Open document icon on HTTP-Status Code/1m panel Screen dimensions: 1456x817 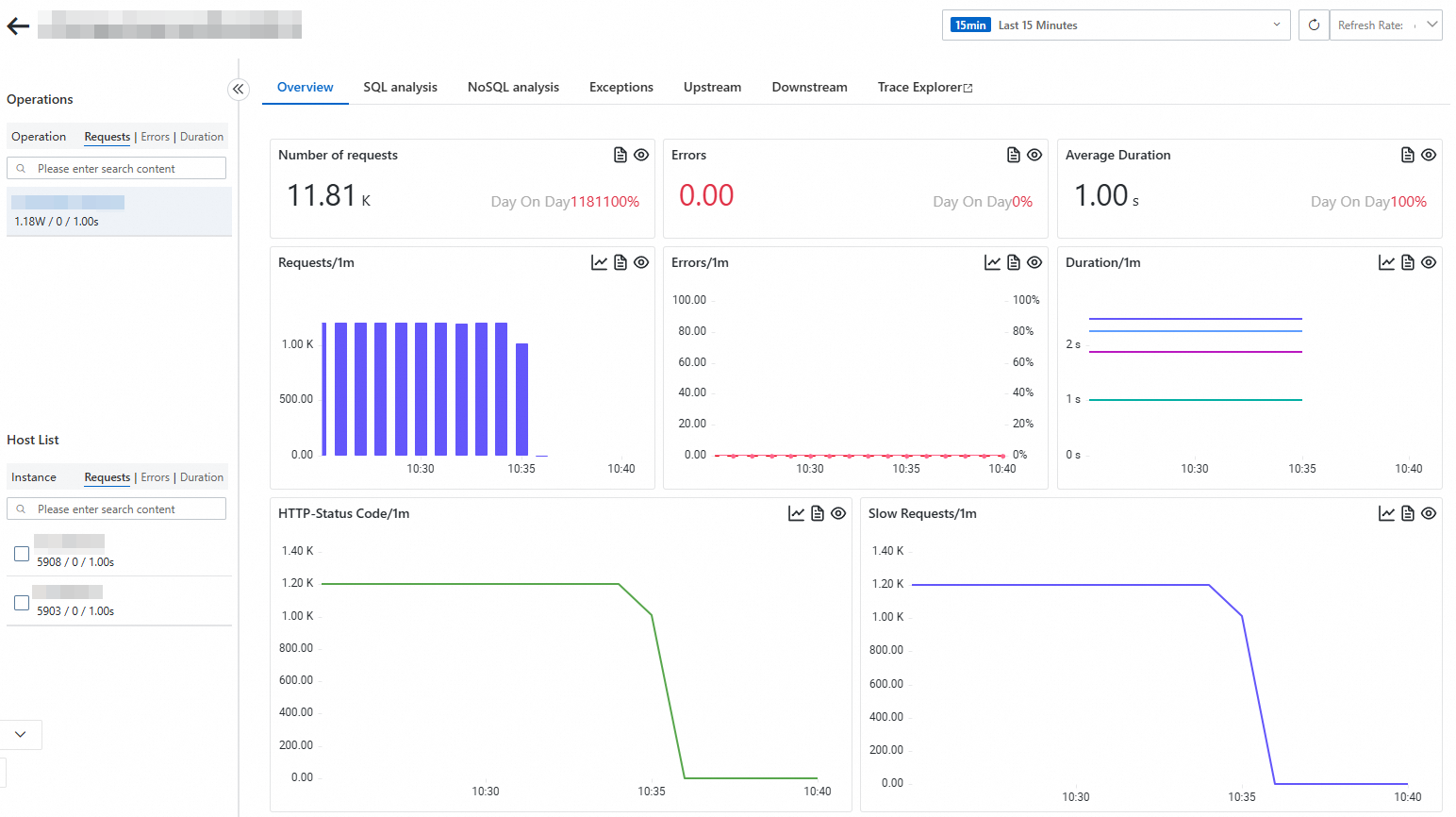[x=818, y=513]
